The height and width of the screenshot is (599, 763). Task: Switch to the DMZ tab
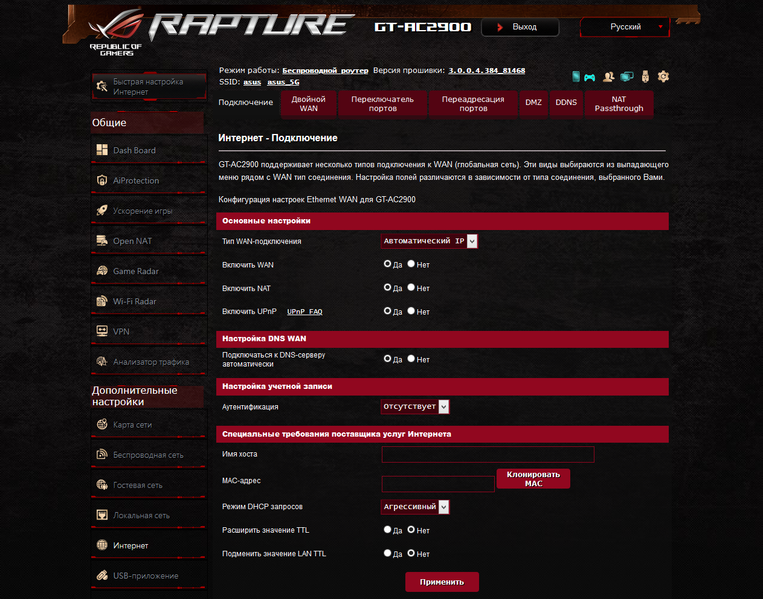click(x=533, y=104)
